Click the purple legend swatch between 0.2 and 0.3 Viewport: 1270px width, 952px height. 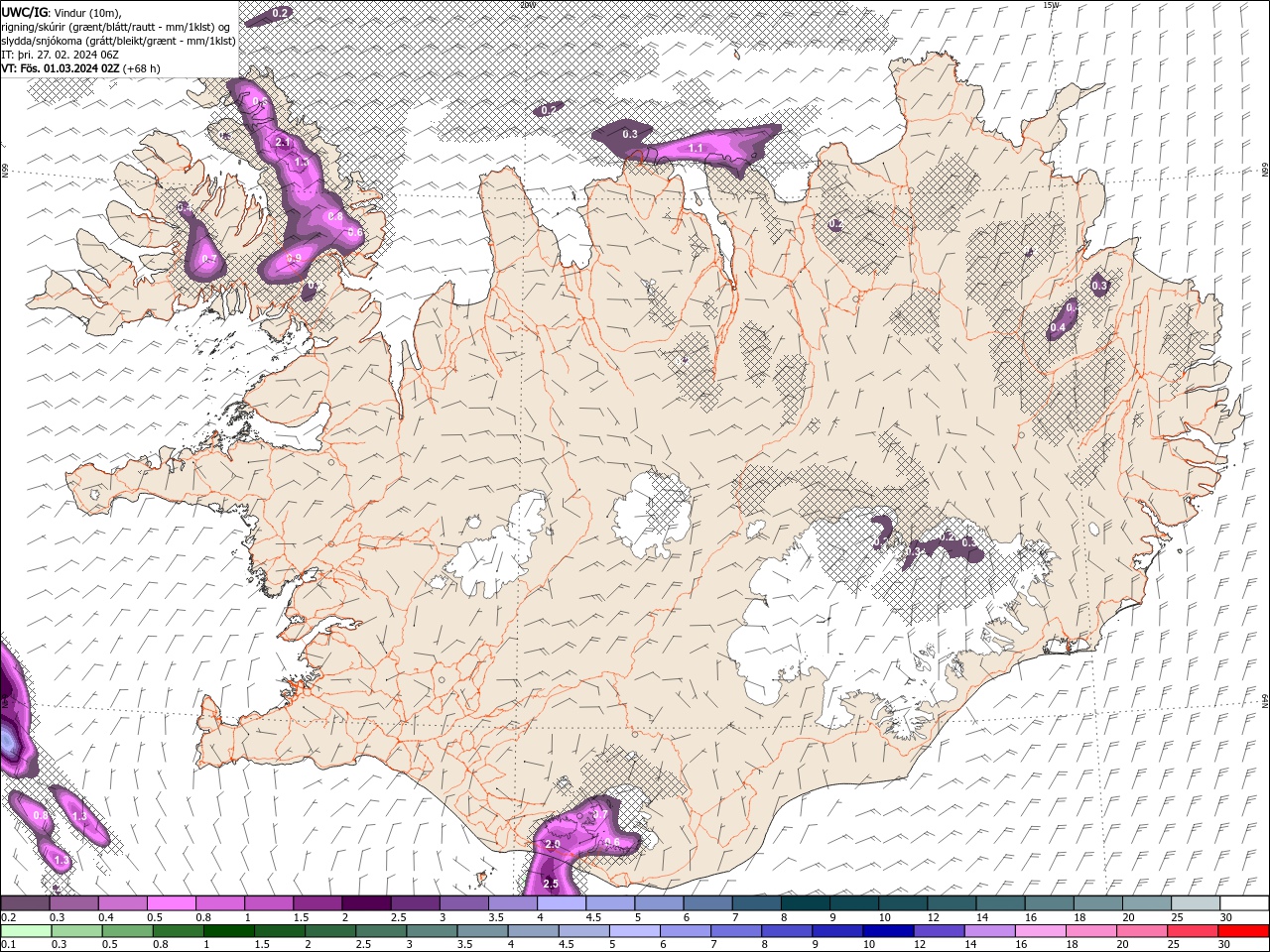point(26,903)
